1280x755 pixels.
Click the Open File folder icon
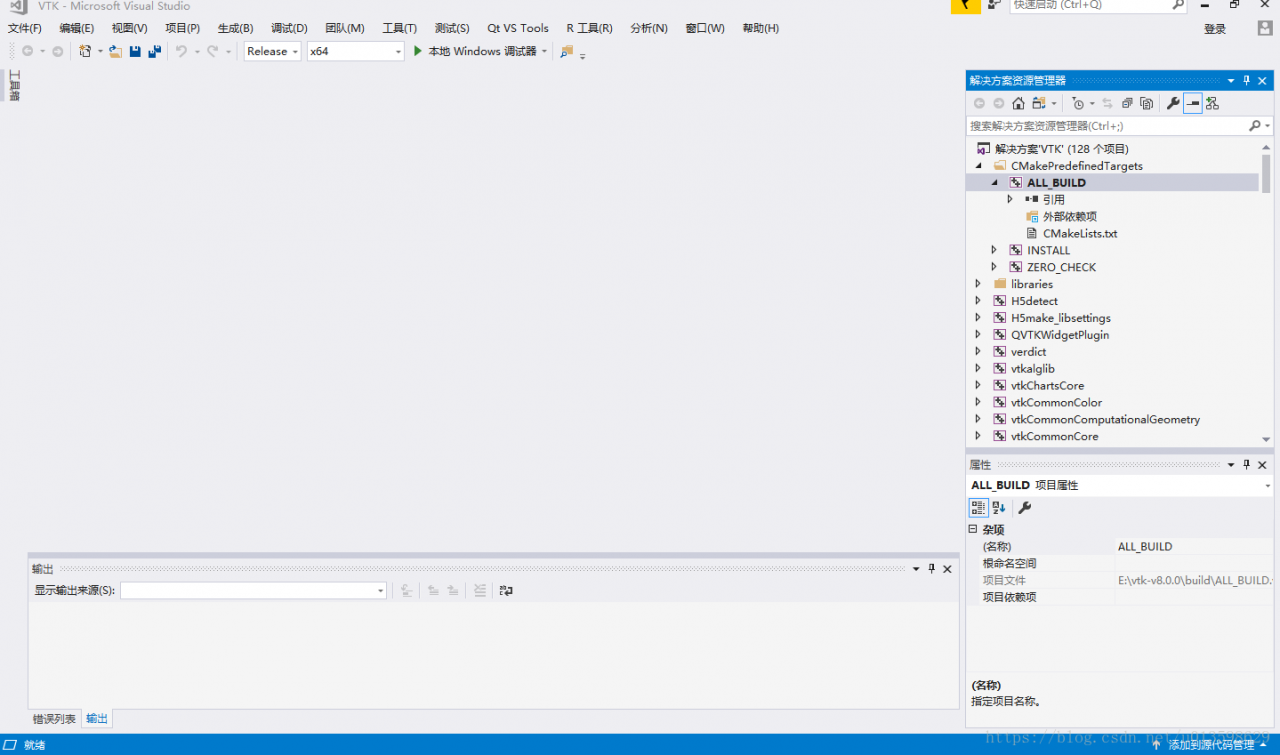pos(116,51)
